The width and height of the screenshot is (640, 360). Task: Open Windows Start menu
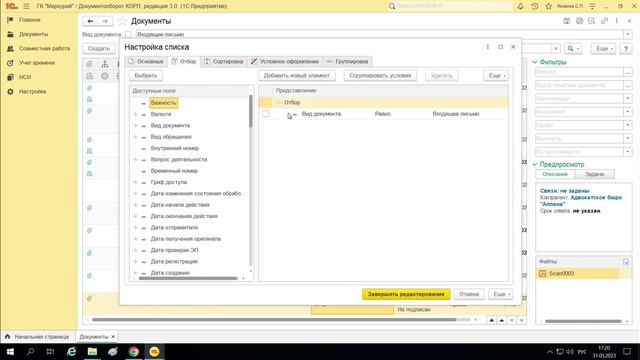(x=10, y=351)
